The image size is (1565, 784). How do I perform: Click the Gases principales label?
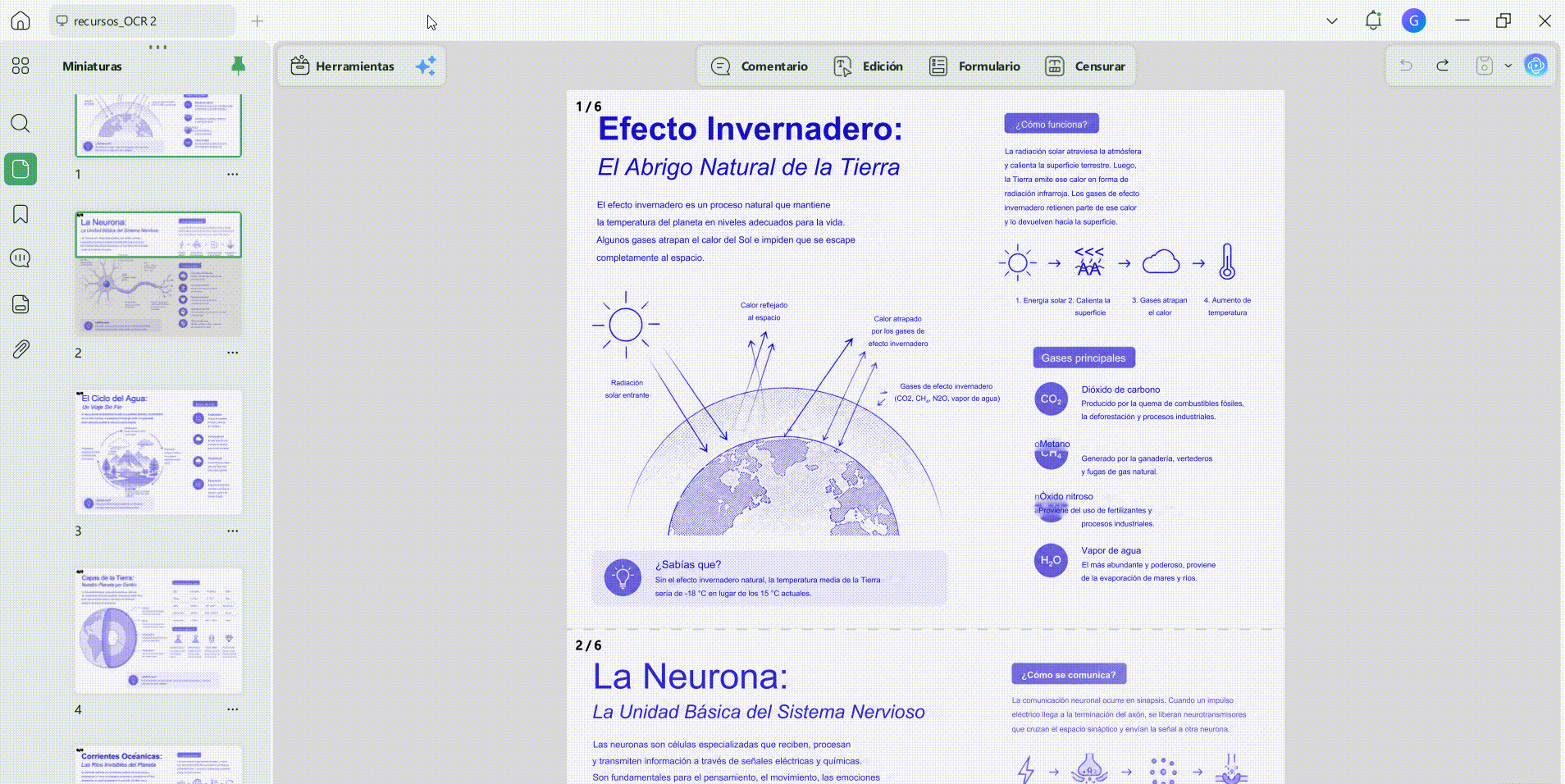coord(1084,358)
